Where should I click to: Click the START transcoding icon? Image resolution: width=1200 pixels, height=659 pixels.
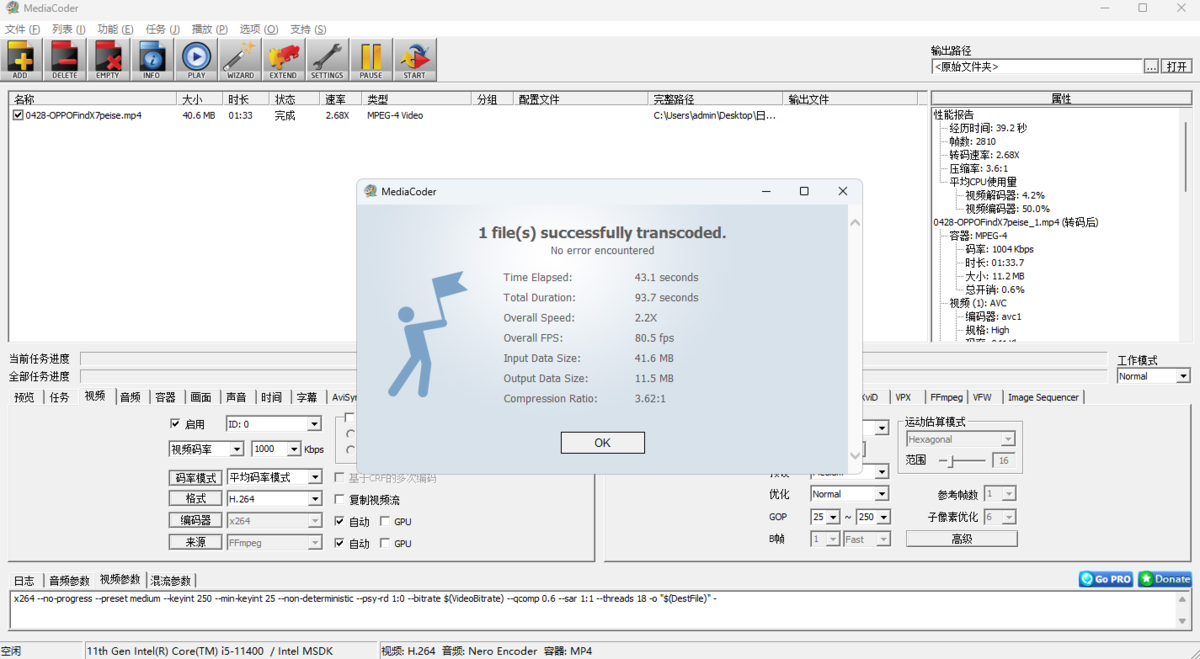pos(414,59)
